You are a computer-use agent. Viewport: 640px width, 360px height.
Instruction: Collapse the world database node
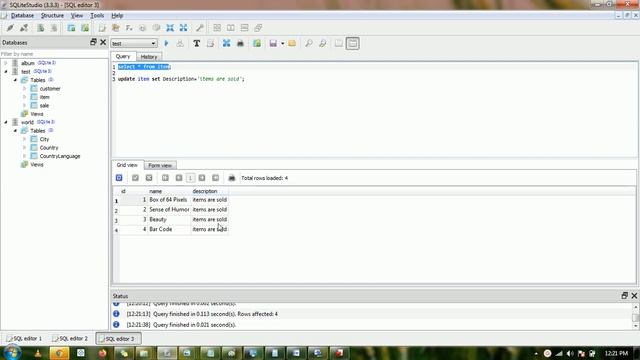point(6,122)
